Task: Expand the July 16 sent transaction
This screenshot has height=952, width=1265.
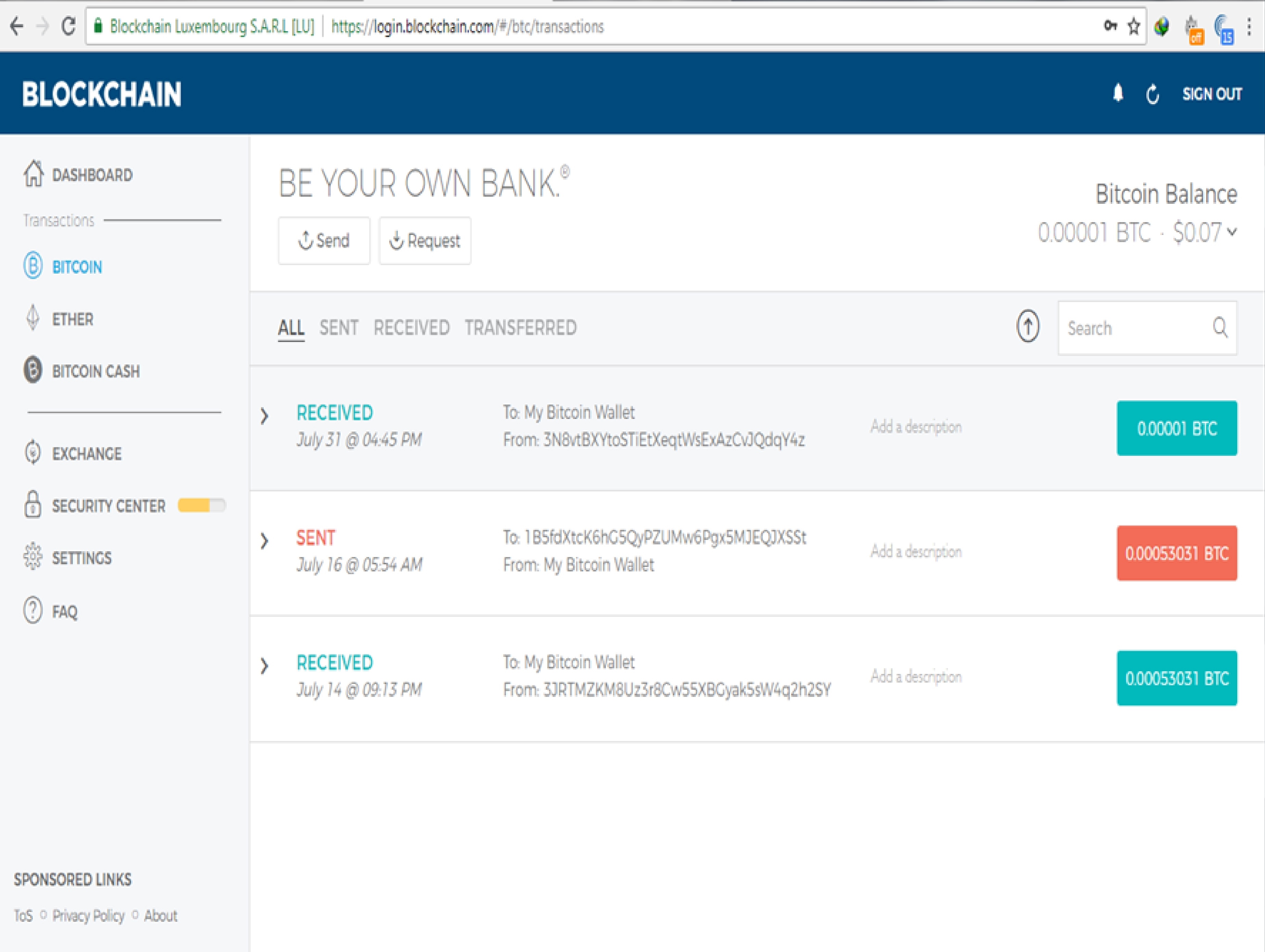Action: tap(264, 540)
